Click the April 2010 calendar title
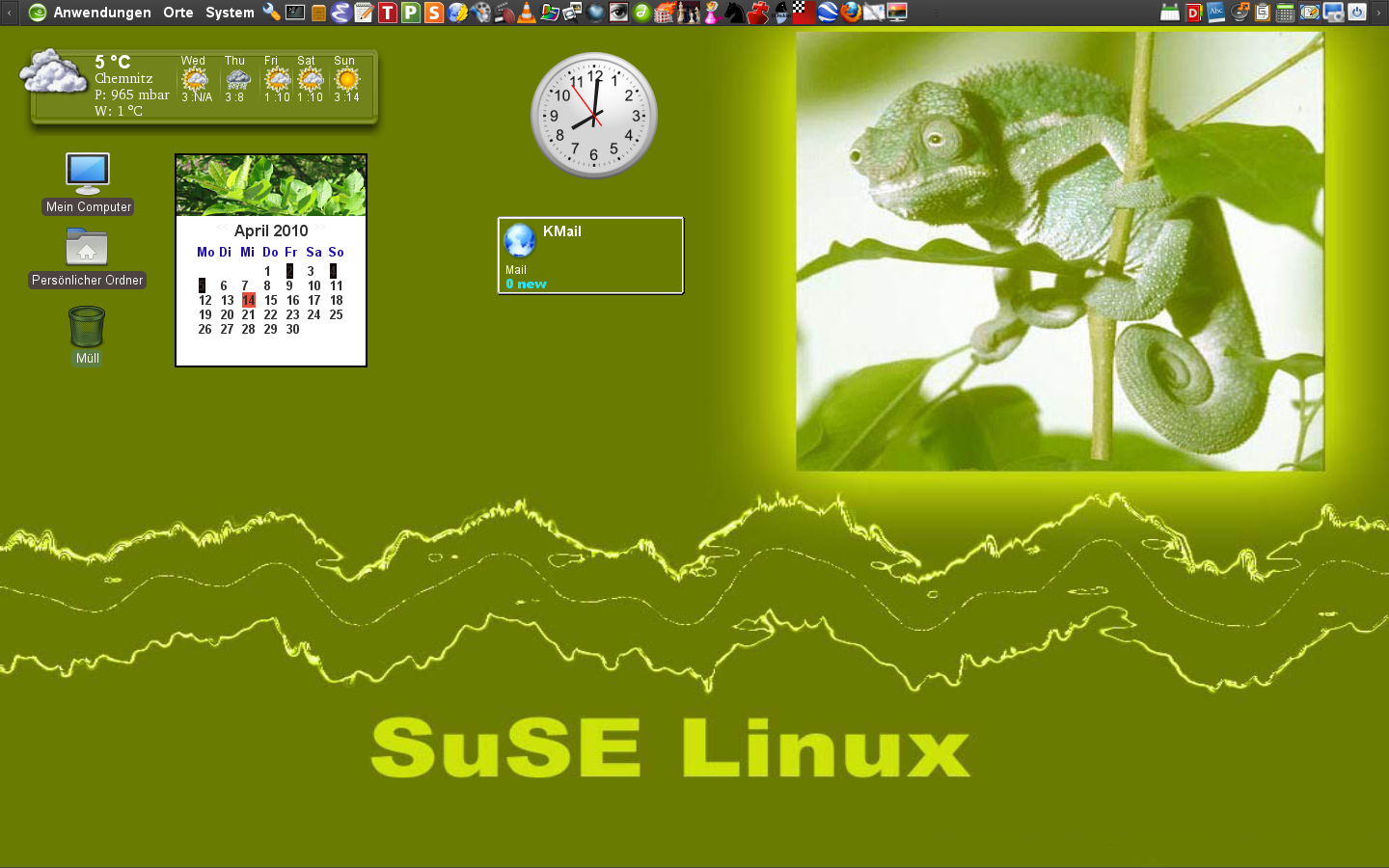The width and height of the screenshot is (1389, 868). point(271,231)
